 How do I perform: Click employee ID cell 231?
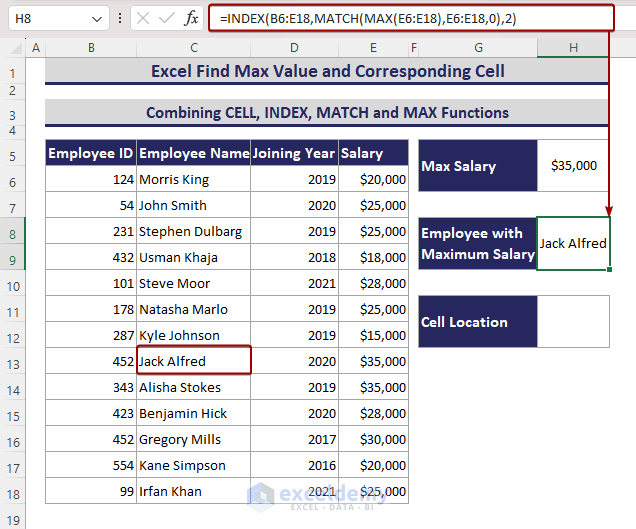click(91, 231)
